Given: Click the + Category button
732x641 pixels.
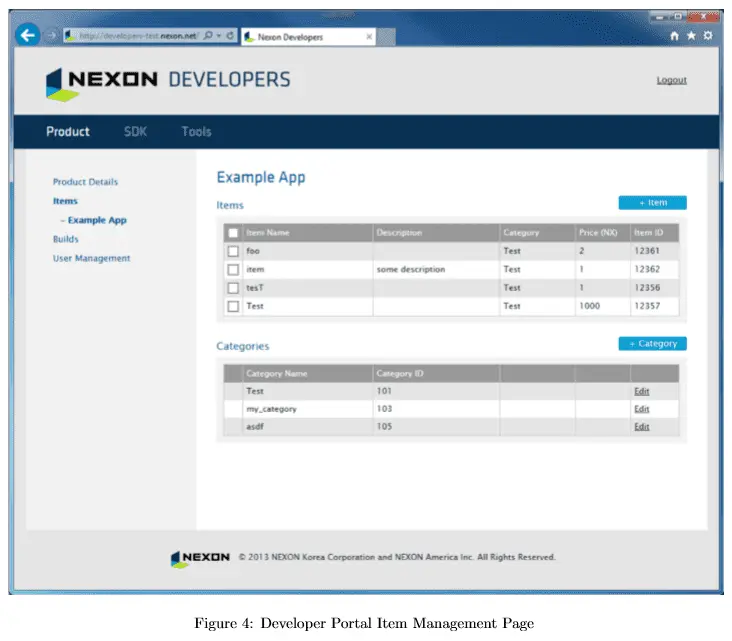Looking at the screenshot, I should (652, 344).
